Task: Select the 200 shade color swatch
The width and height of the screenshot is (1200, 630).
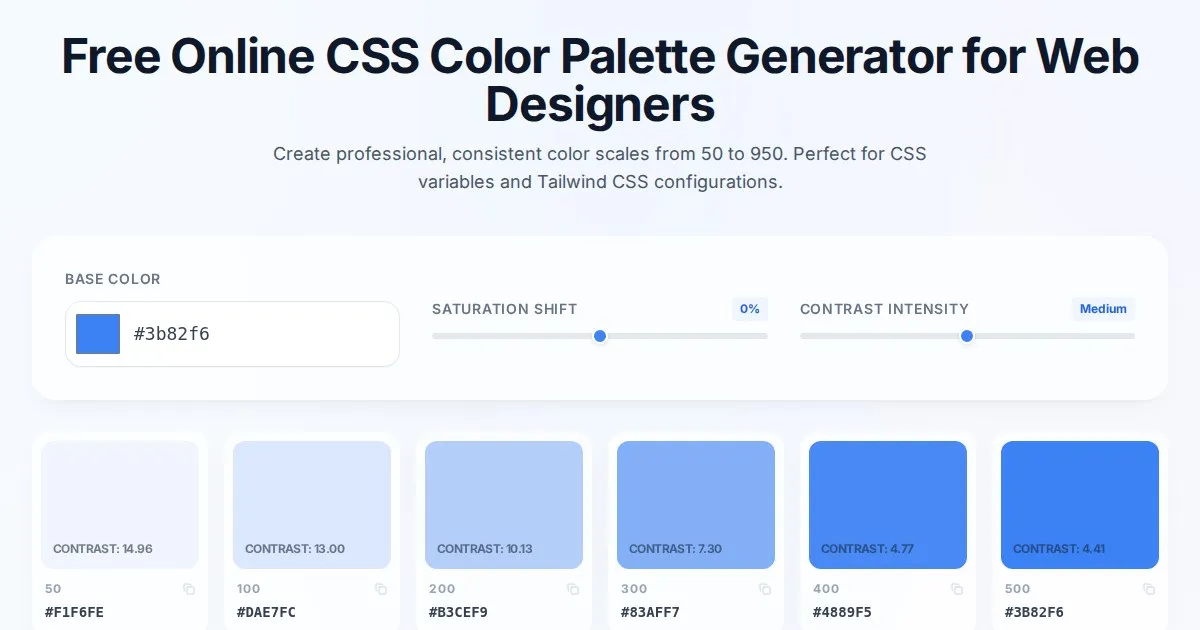Action: (504, 504)
